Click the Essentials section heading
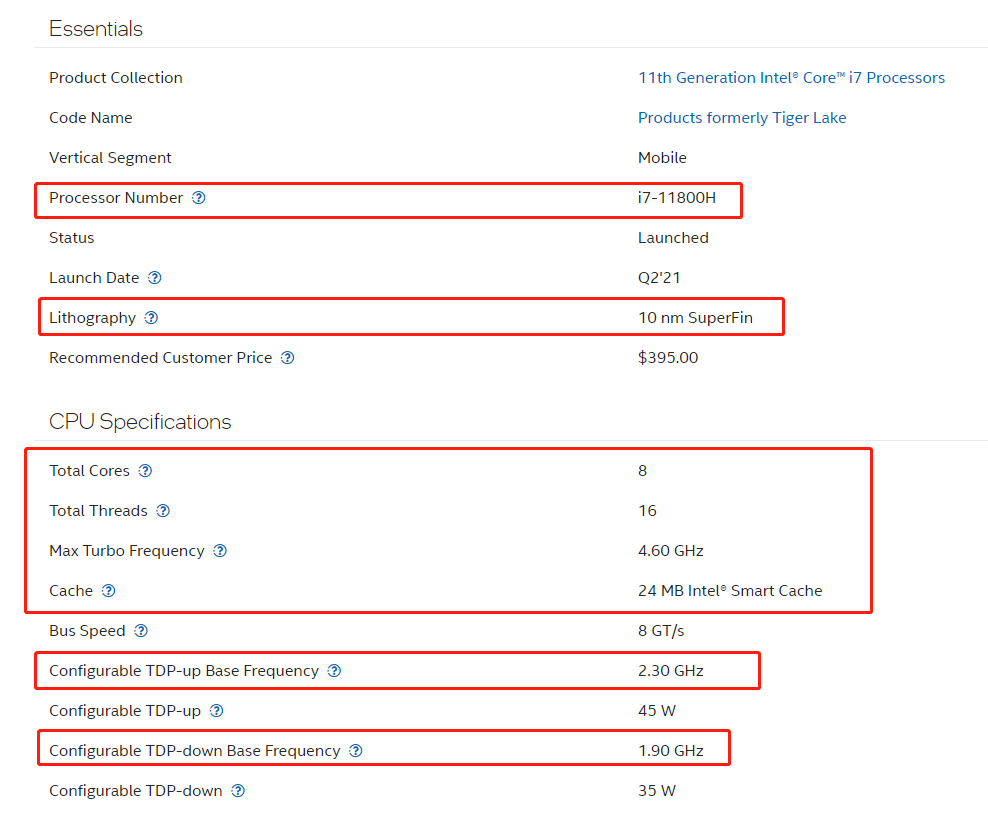 (x=96, y=29)
